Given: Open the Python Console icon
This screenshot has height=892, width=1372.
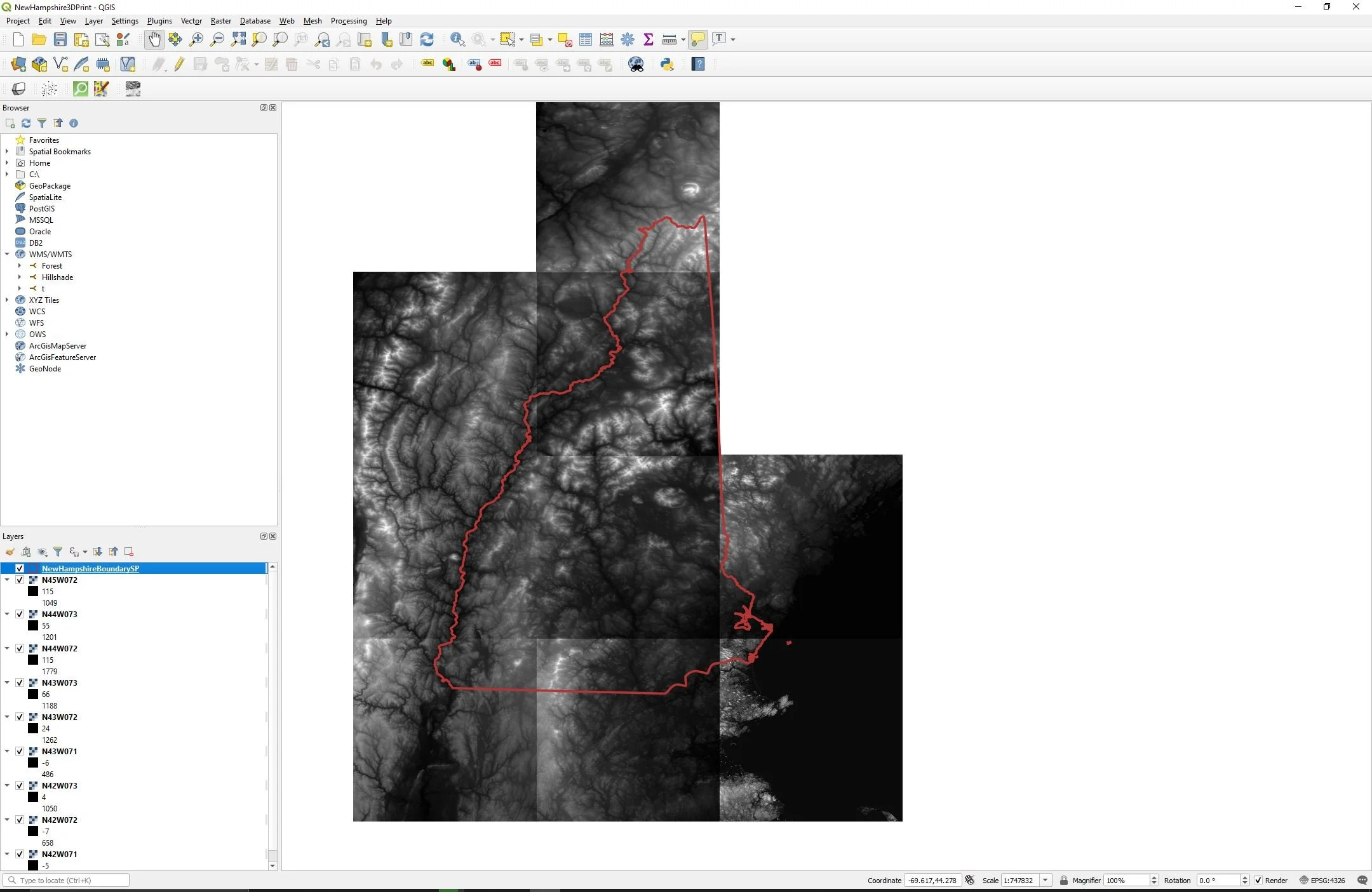Looking at the screenshot, I should 667,64.
